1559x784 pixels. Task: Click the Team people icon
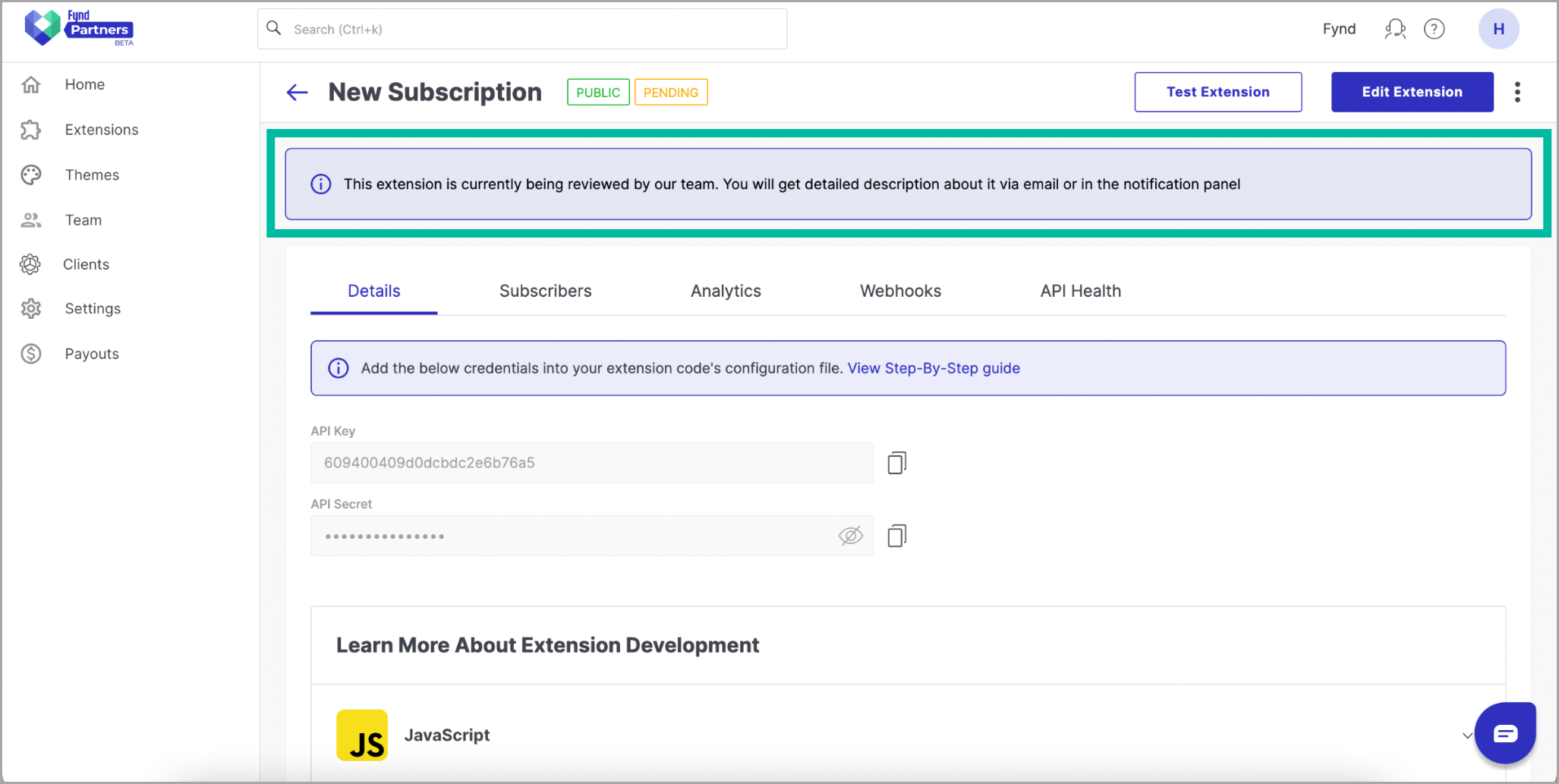pyautogui.click(x=31, y=220)
